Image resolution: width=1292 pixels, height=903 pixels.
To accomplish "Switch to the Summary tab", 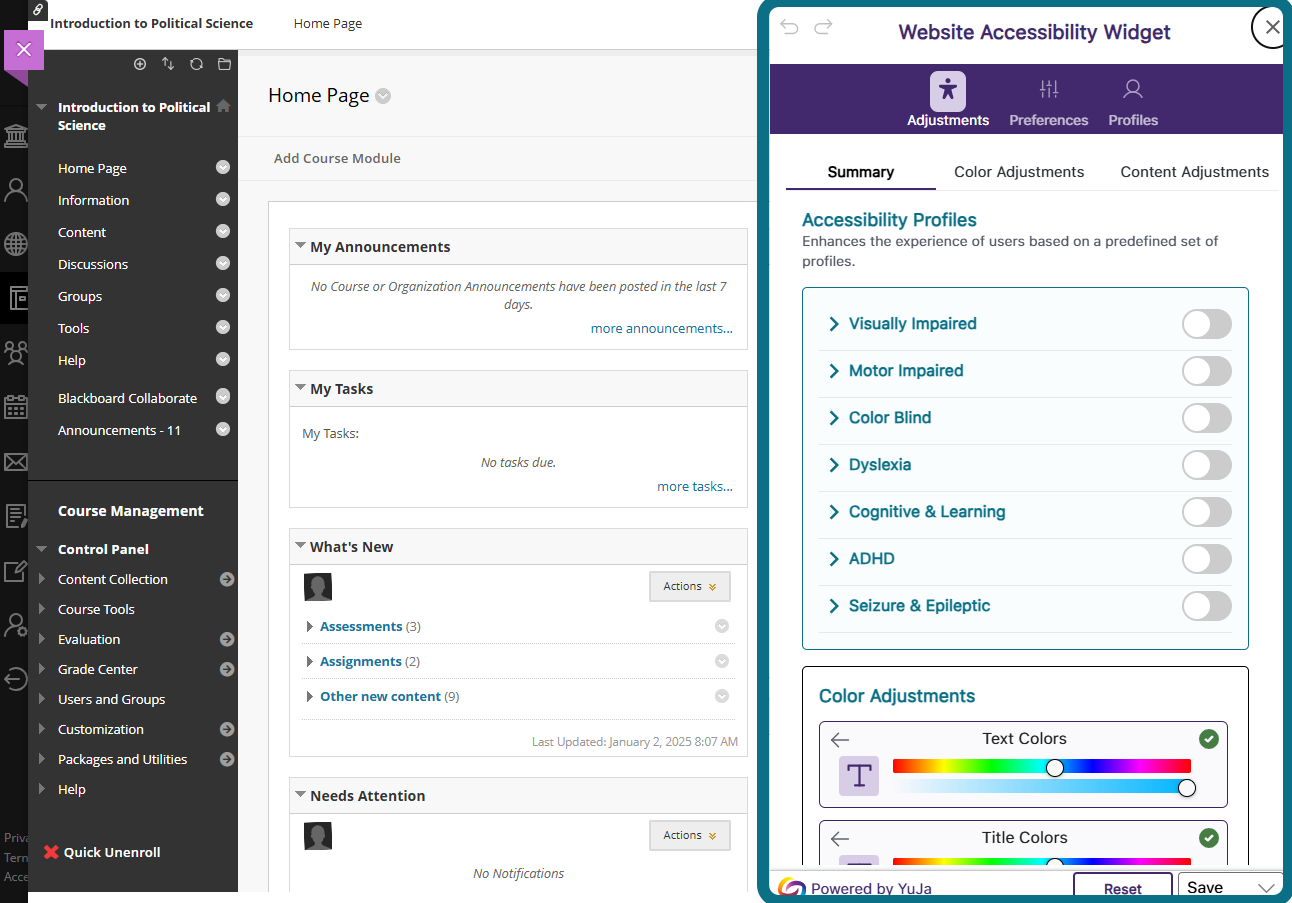I will click(x=861, y=172).
